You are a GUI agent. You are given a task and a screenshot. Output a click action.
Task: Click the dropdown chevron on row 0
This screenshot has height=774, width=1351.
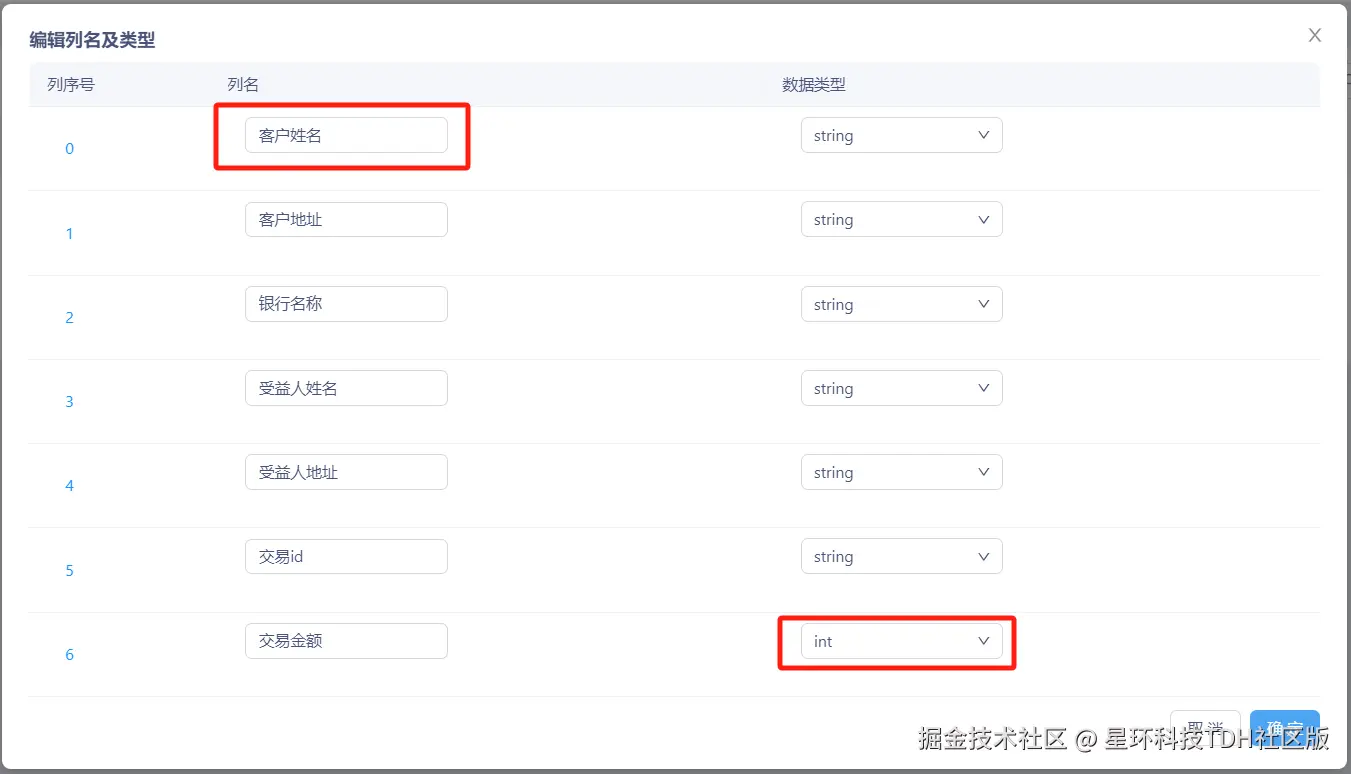click(984, 135)
